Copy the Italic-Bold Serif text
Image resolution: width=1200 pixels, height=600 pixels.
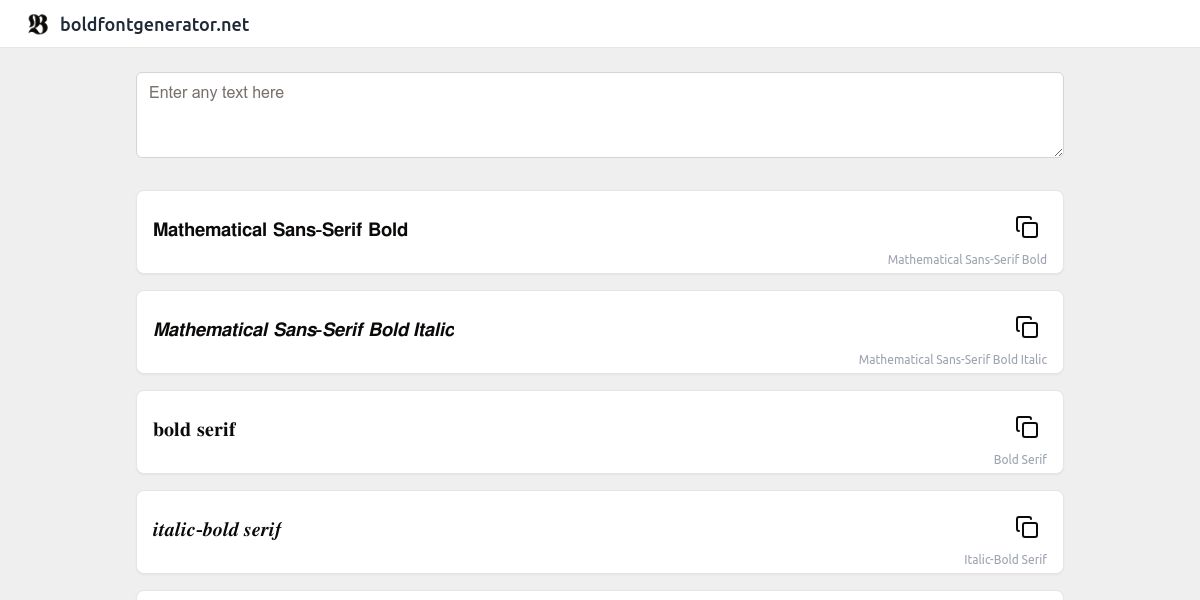tap(1027, 527)
